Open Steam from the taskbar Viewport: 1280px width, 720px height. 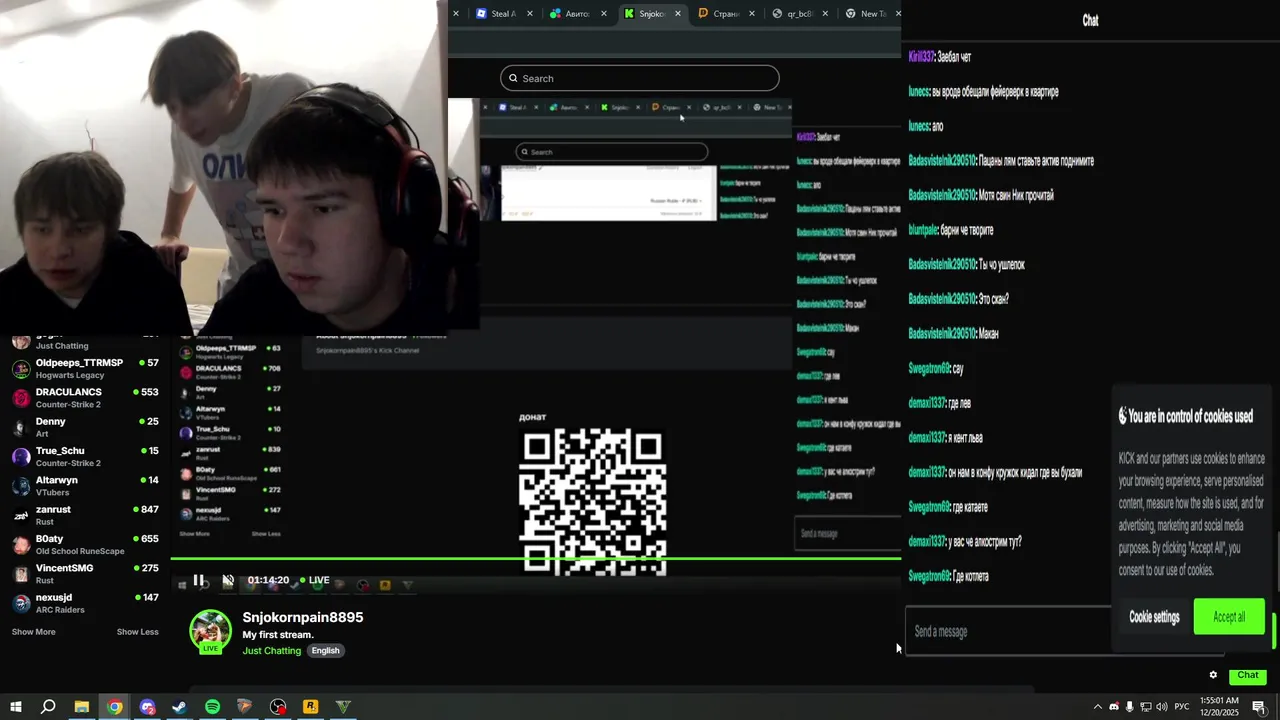click(180, 707)
